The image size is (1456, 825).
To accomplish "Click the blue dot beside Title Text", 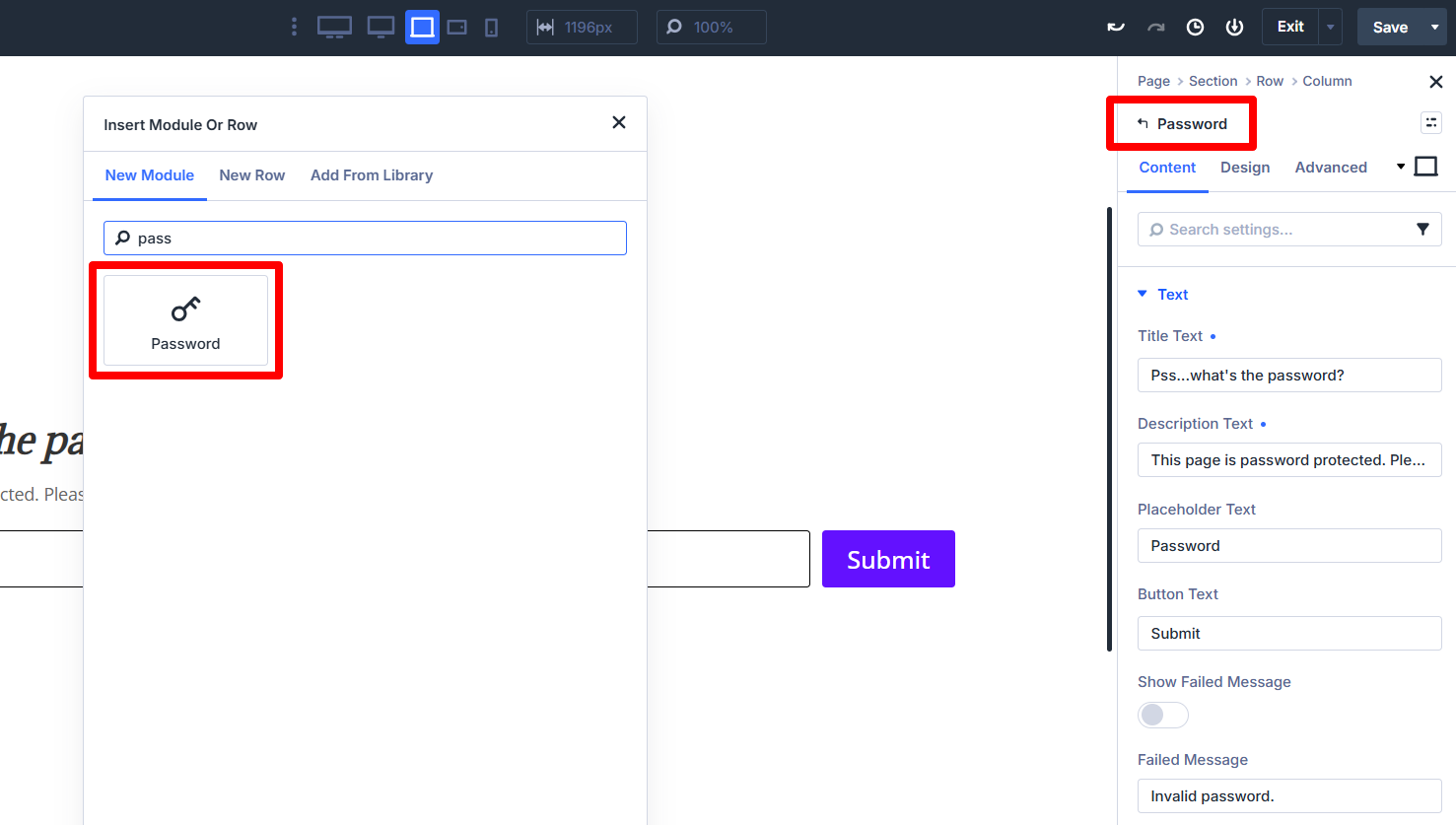I will [1213, 336].
